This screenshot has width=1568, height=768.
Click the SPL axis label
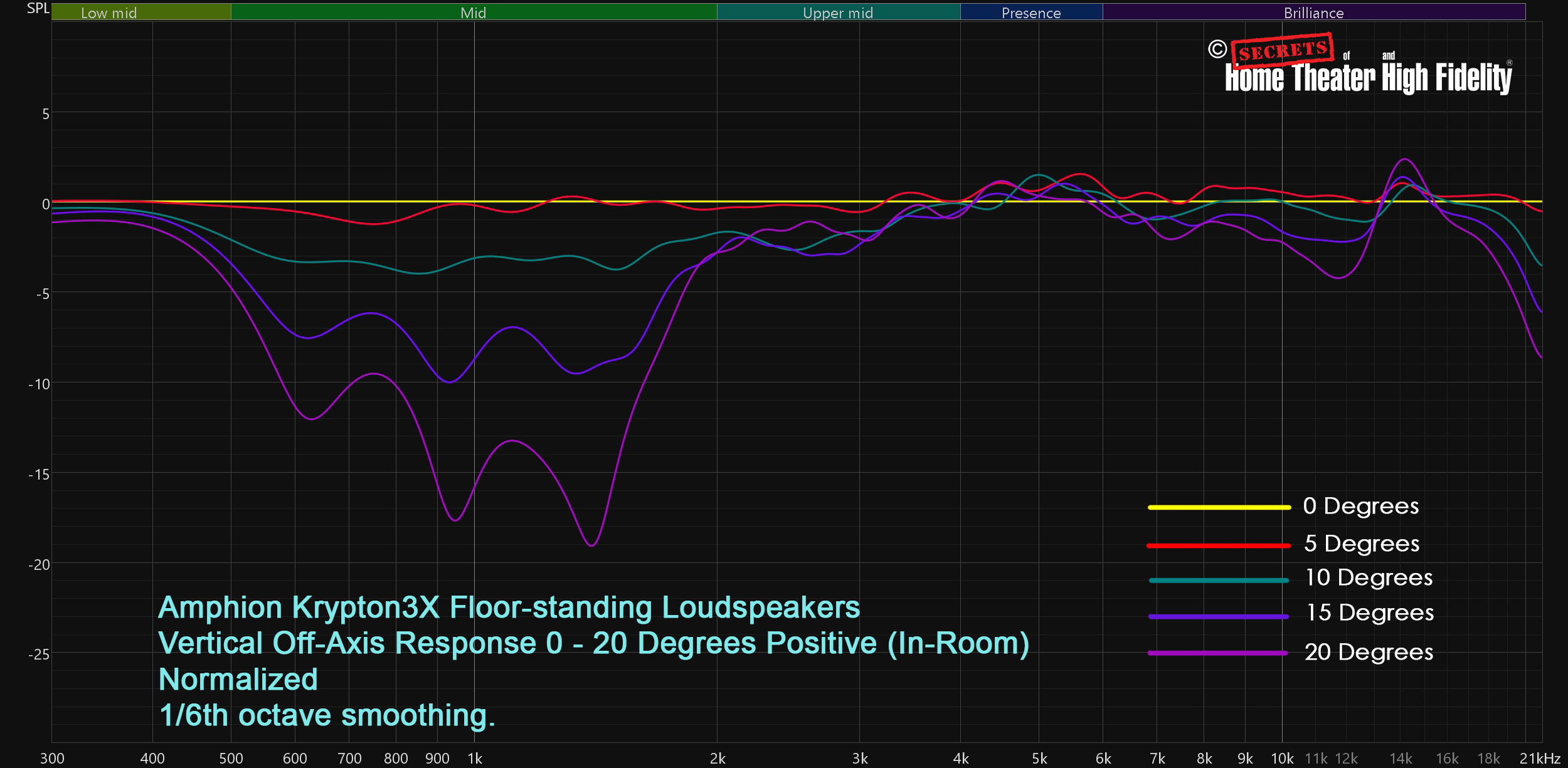pyautogui.click(x=38, y=8)
